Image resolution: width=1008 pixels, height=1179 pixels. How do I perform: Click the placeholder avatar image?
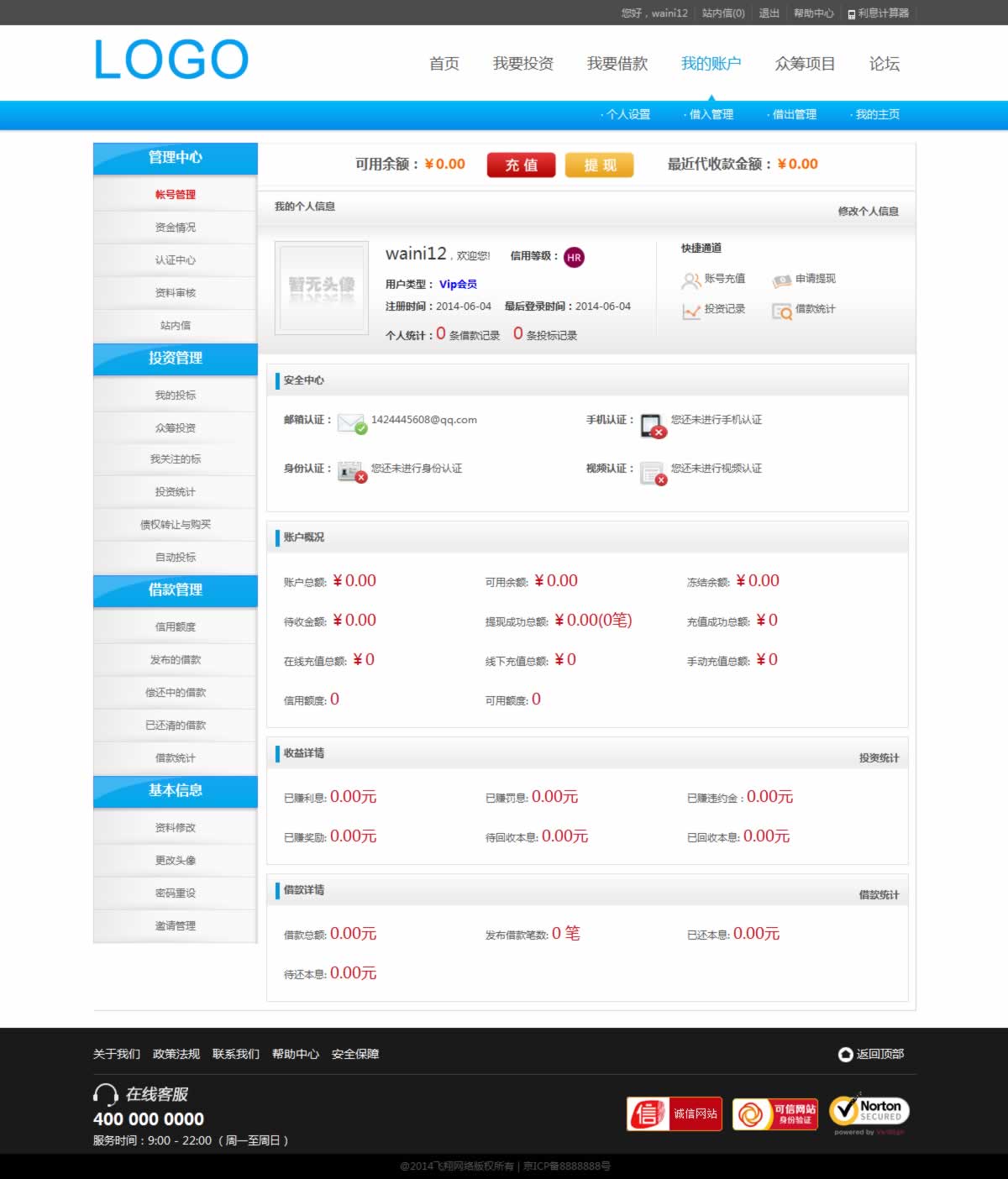coord(322,288)
